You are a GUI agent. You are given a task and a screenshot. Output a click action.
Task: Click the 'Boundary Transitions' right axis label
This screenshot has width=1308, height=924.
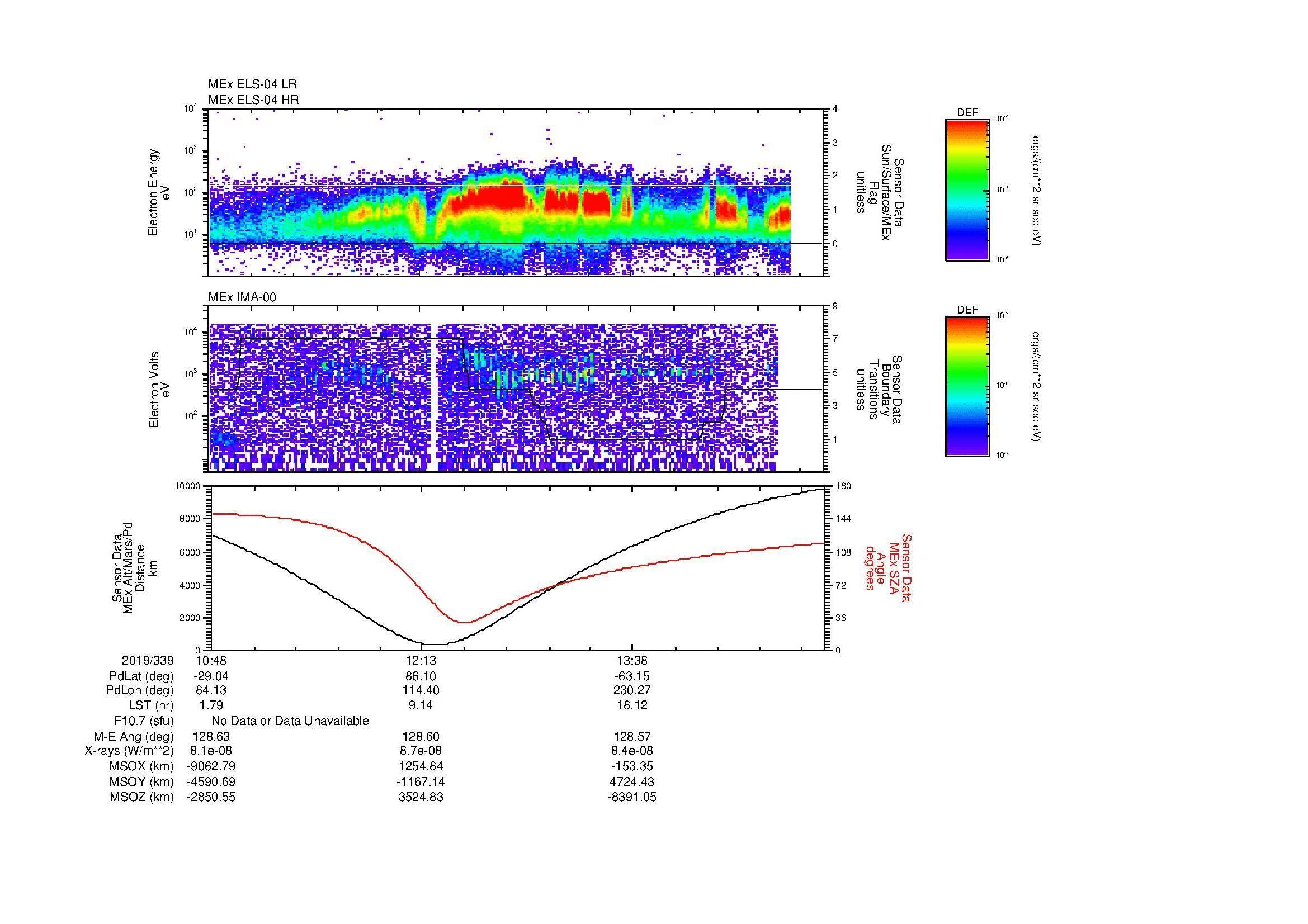(x=879, y=390)
